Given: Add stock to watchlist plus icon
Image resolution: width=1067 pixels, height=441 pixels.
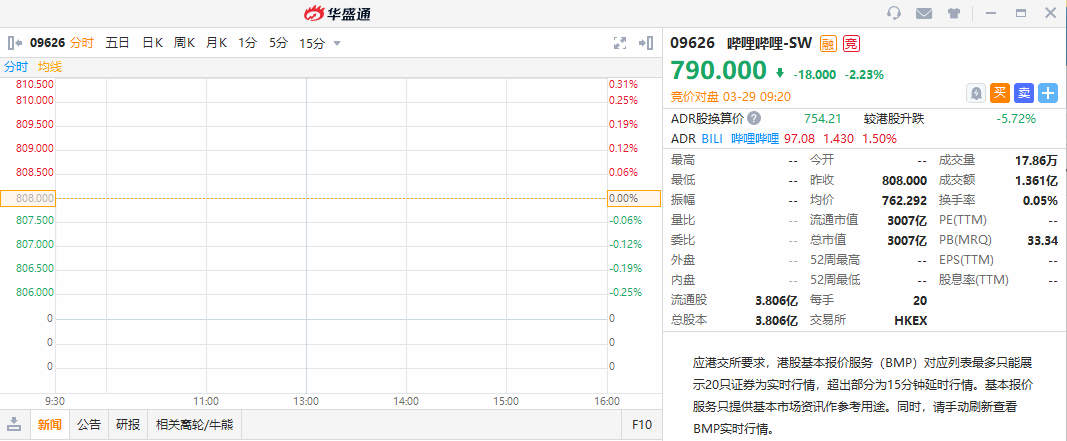Looking at the screenshot, I should [1048, 93].
